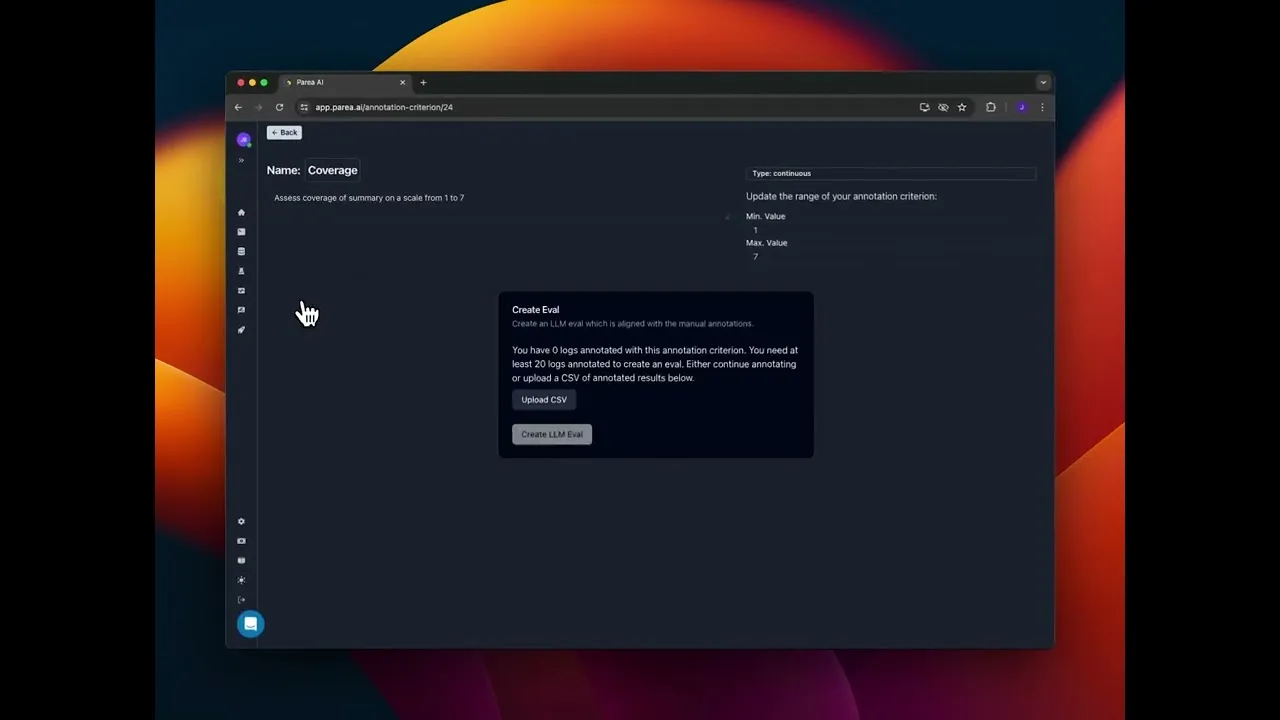Edit the Coverage name field
Image resolution: width=1280 pixels, height=720 pixels.
[x=332, y=170]
